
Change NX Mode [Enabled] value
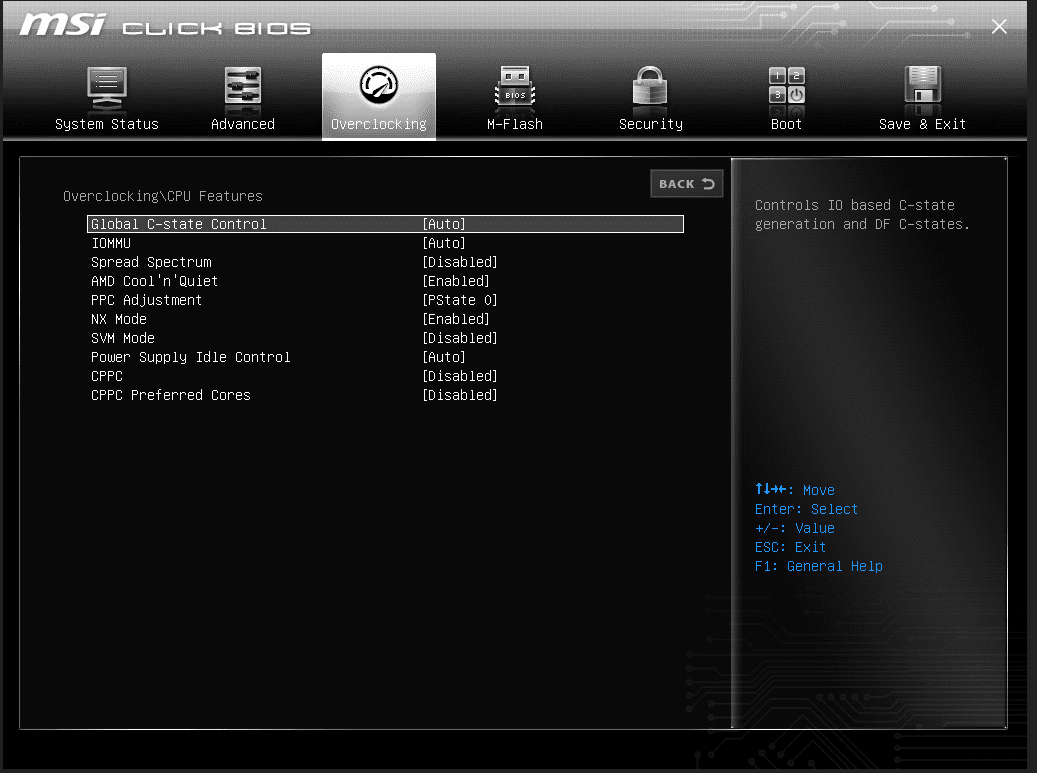(x=456, y=319)
